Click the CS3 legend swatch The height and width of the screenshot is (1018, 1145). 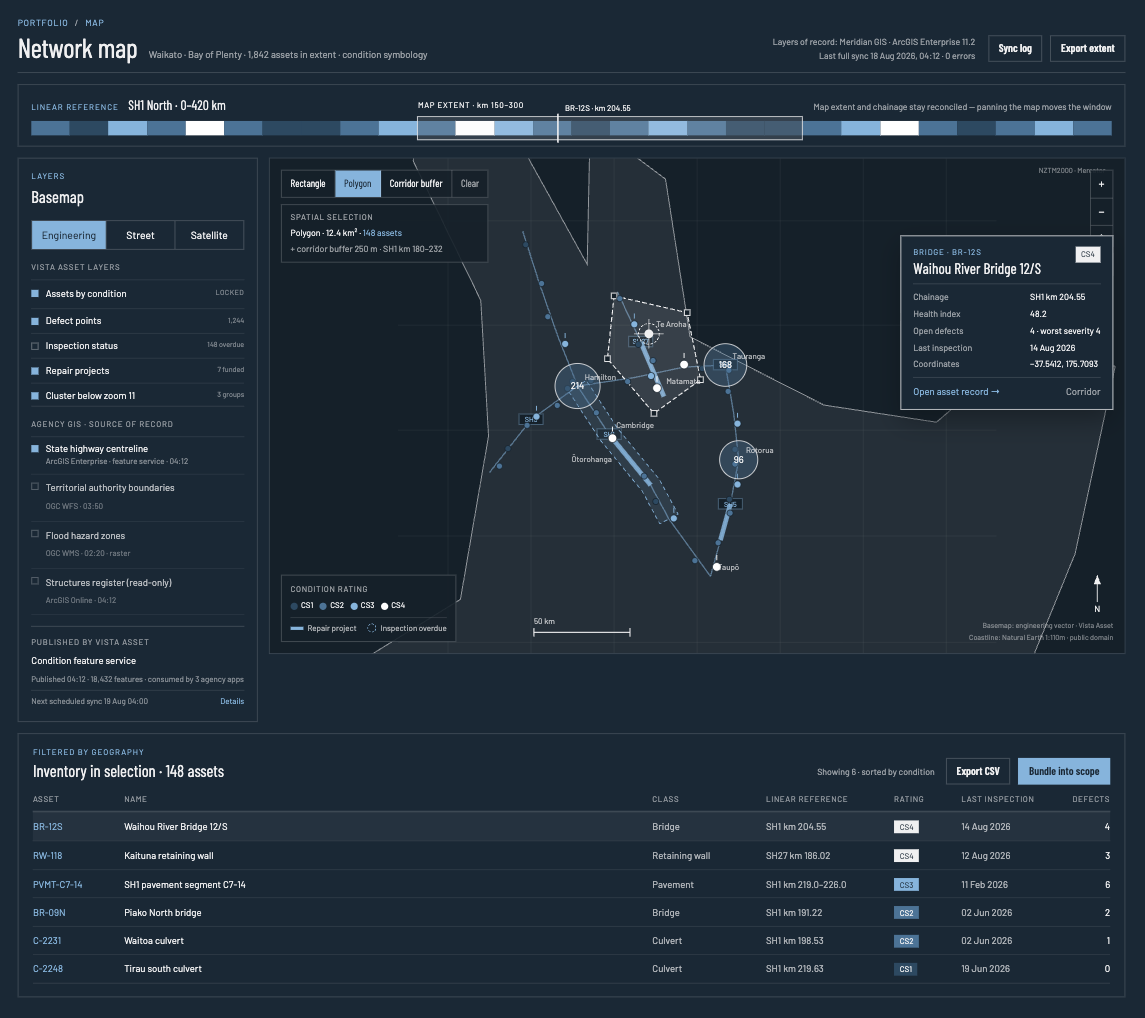pos(354,606)
